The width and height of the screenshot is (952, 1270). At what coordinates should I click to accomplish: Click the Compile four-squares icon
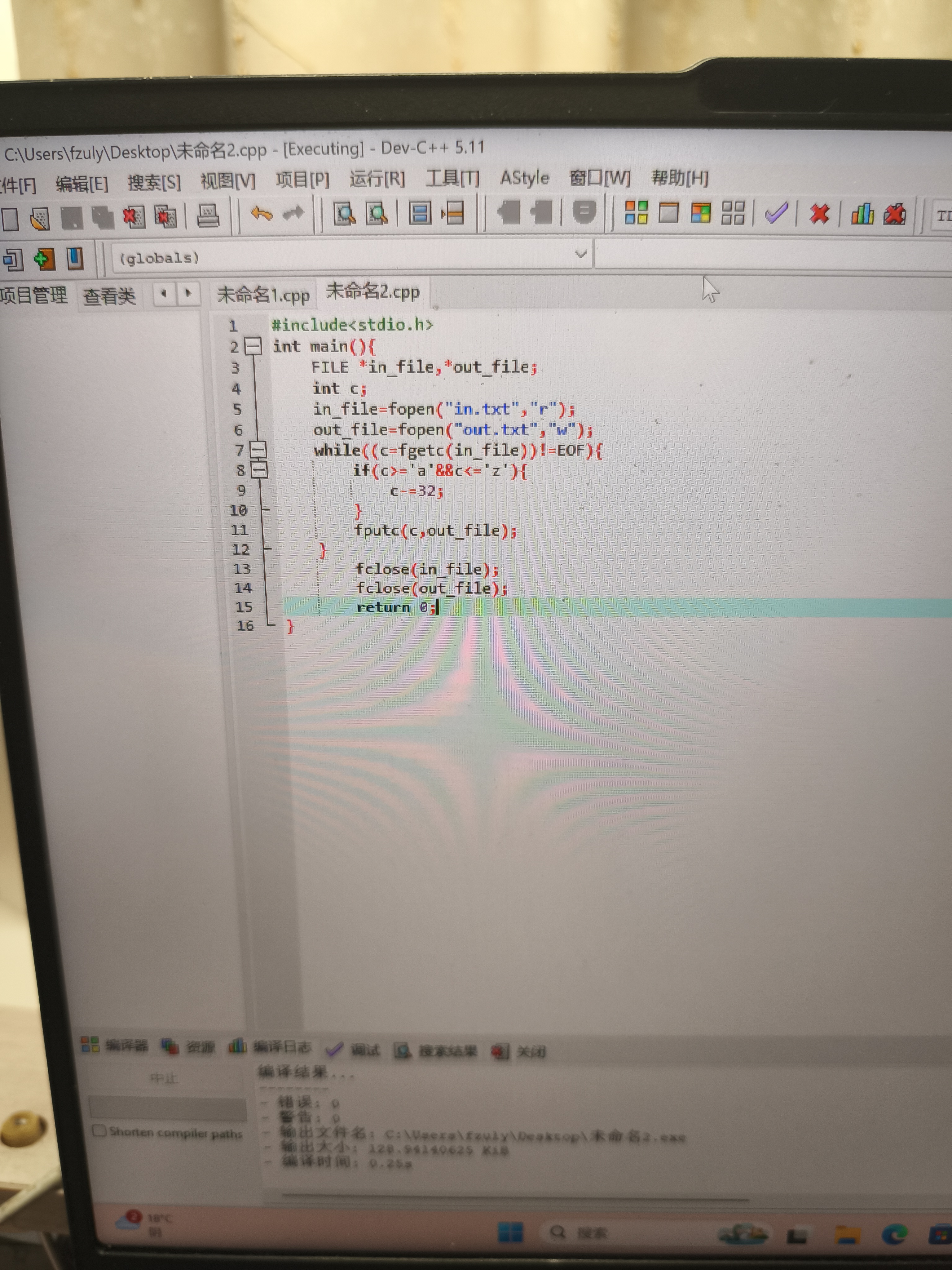coord(636,212)
